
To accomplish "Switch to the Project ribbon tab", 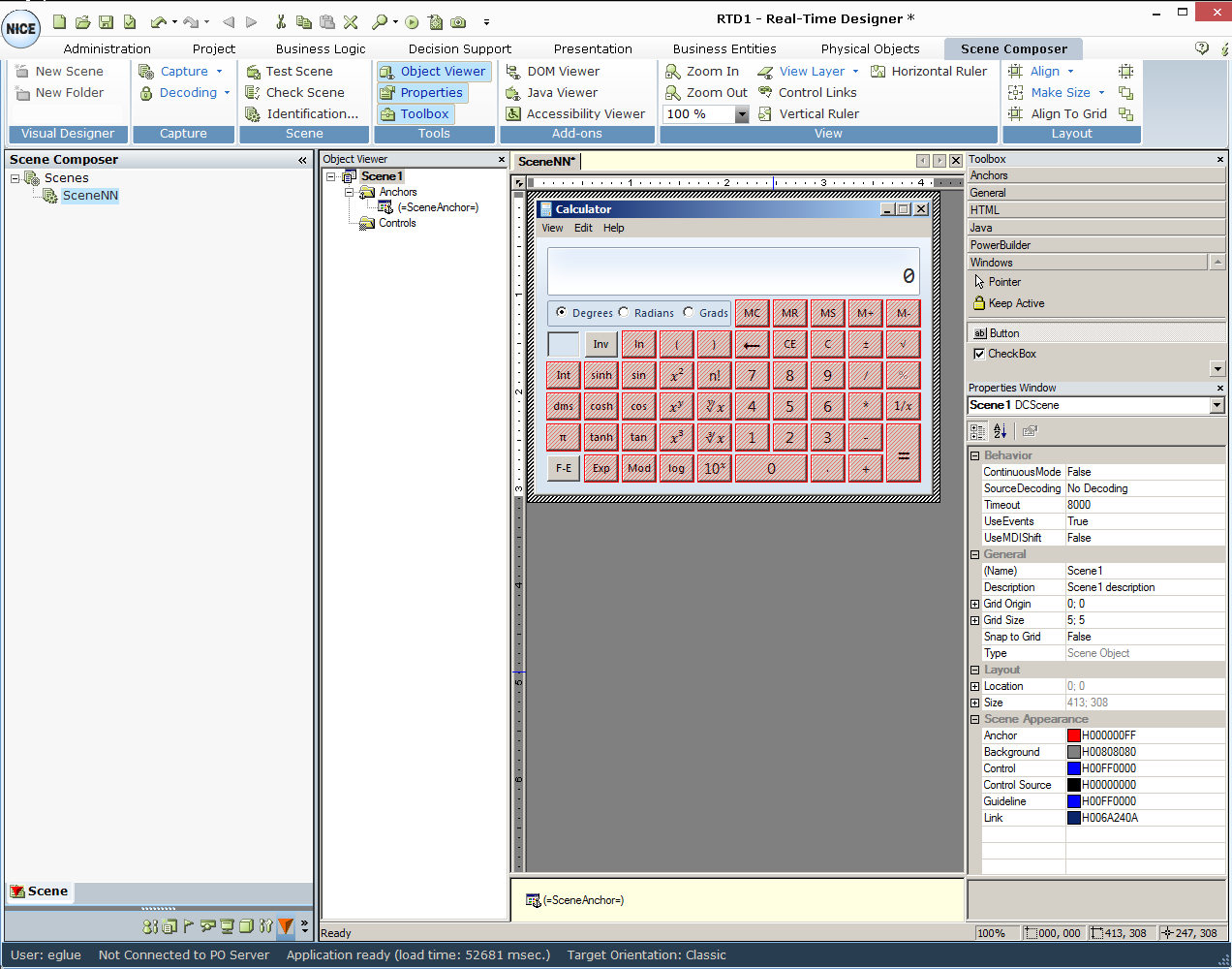I will pos(214,48).
